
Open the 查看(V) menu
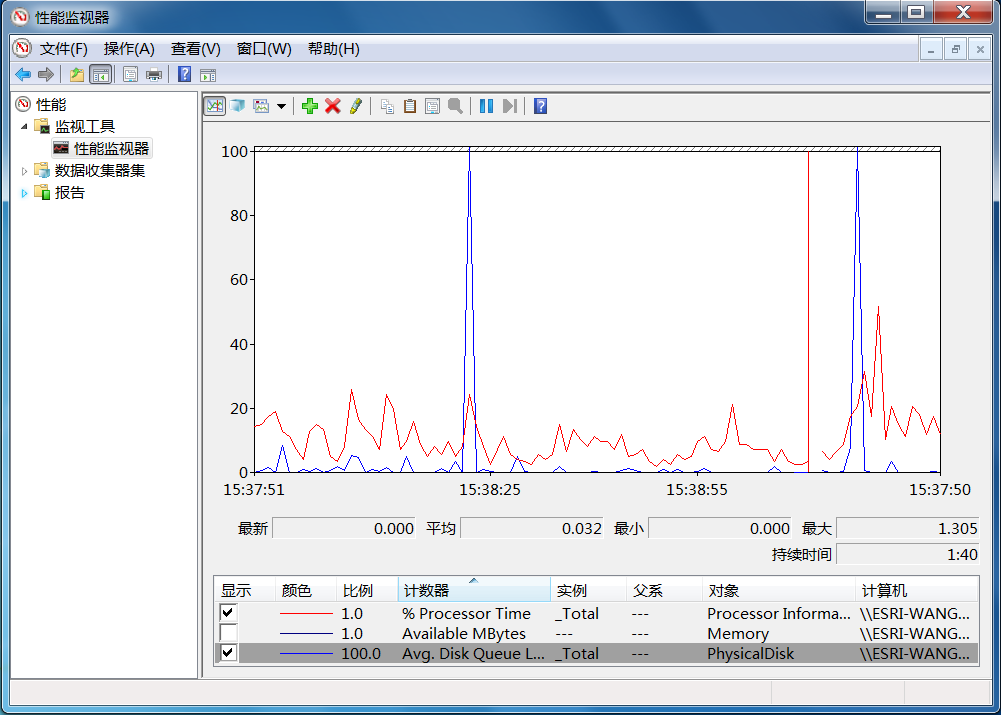[x=195, y=49]
